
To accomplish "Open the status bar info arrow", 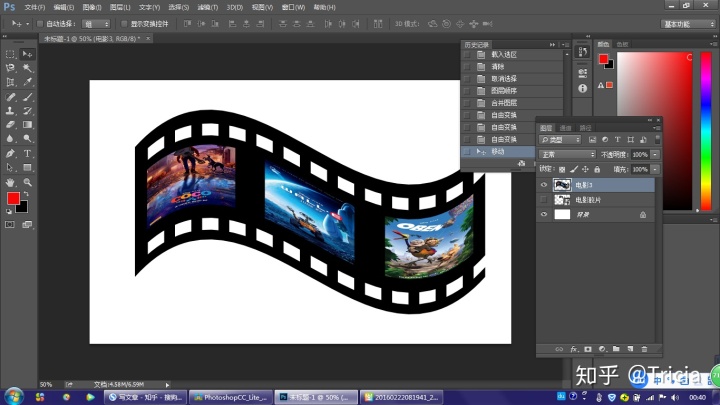I will point(167,385).
